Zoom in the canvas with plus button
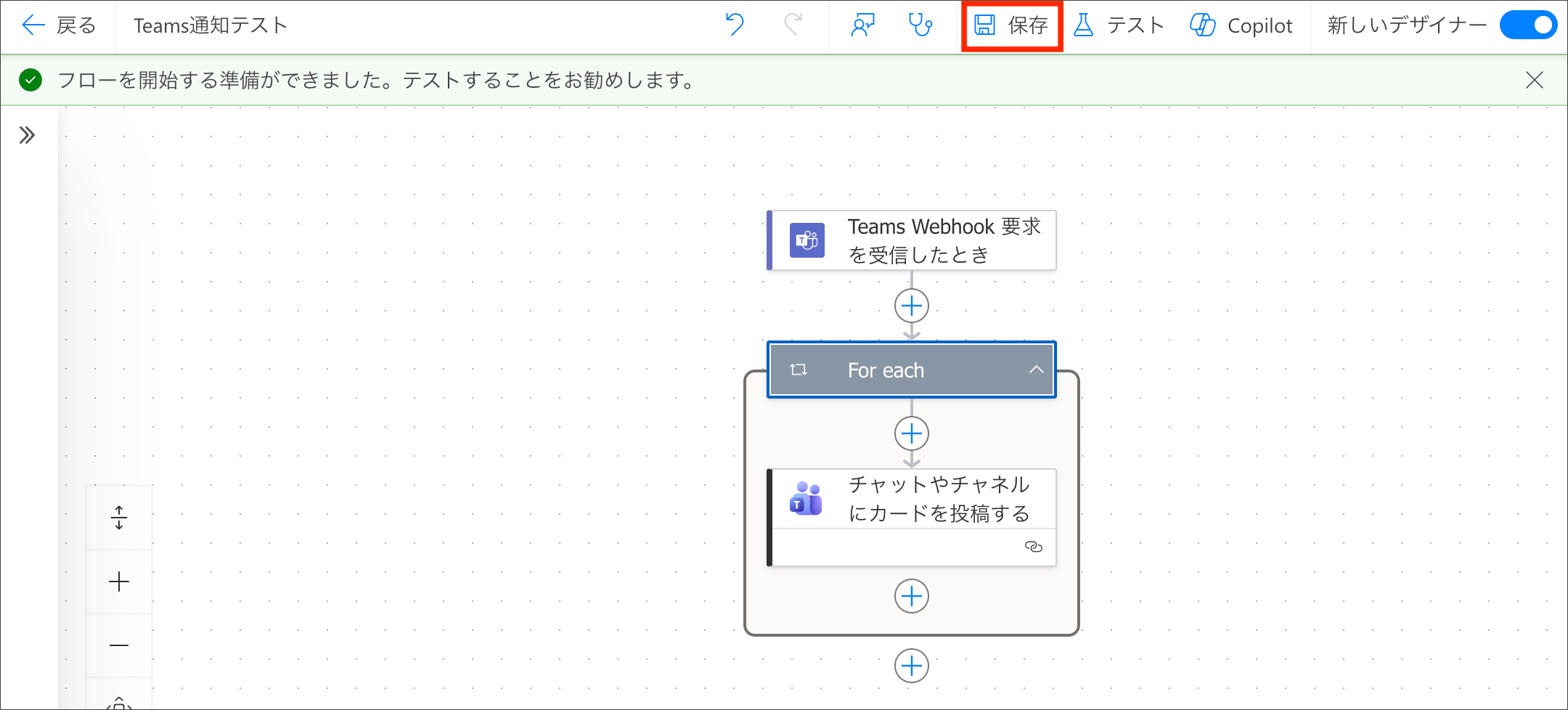 coord(119,582)
